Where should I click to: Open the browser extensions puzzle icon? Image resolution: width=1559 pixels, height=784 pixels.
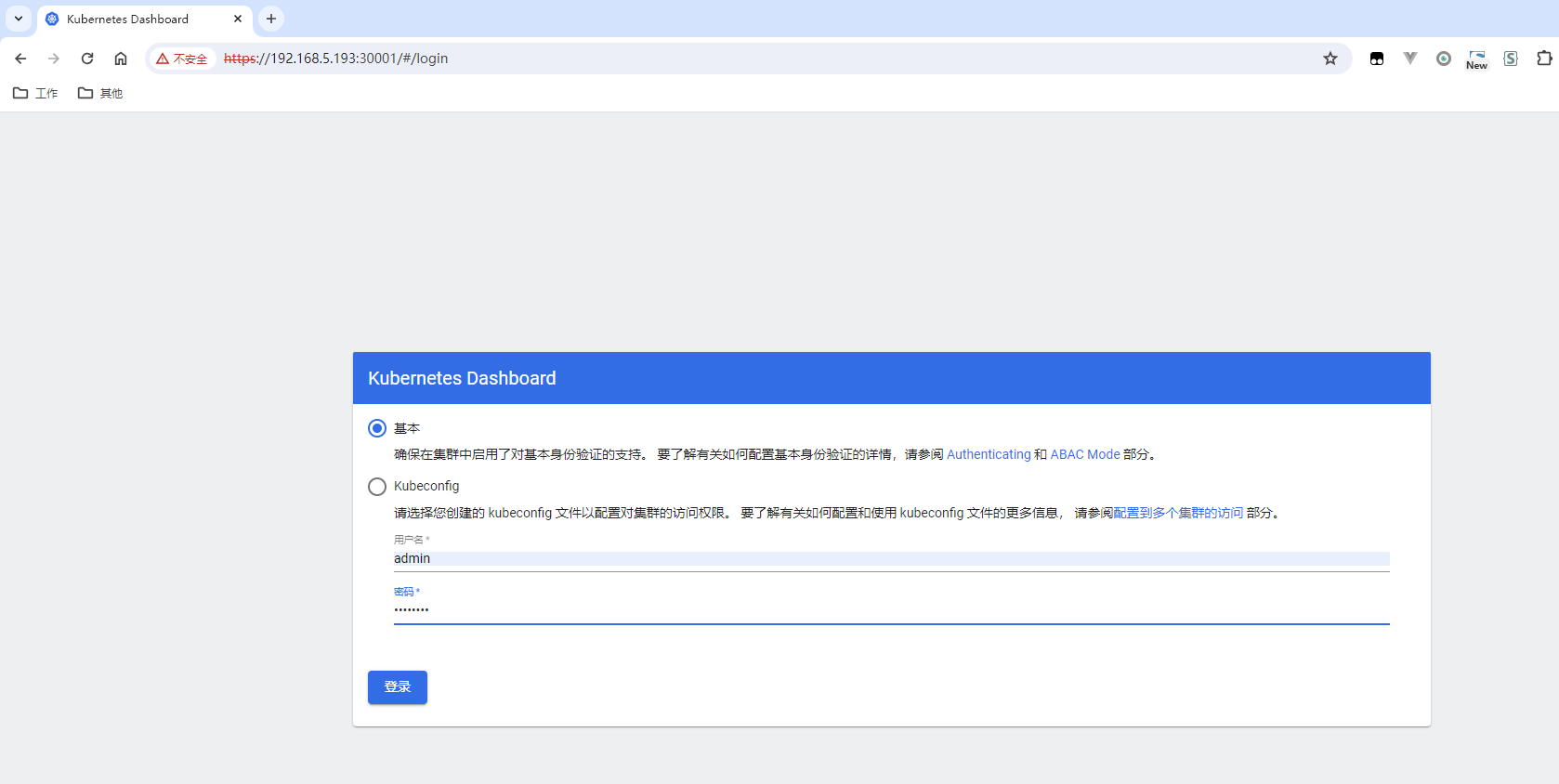pos(1543,59)
